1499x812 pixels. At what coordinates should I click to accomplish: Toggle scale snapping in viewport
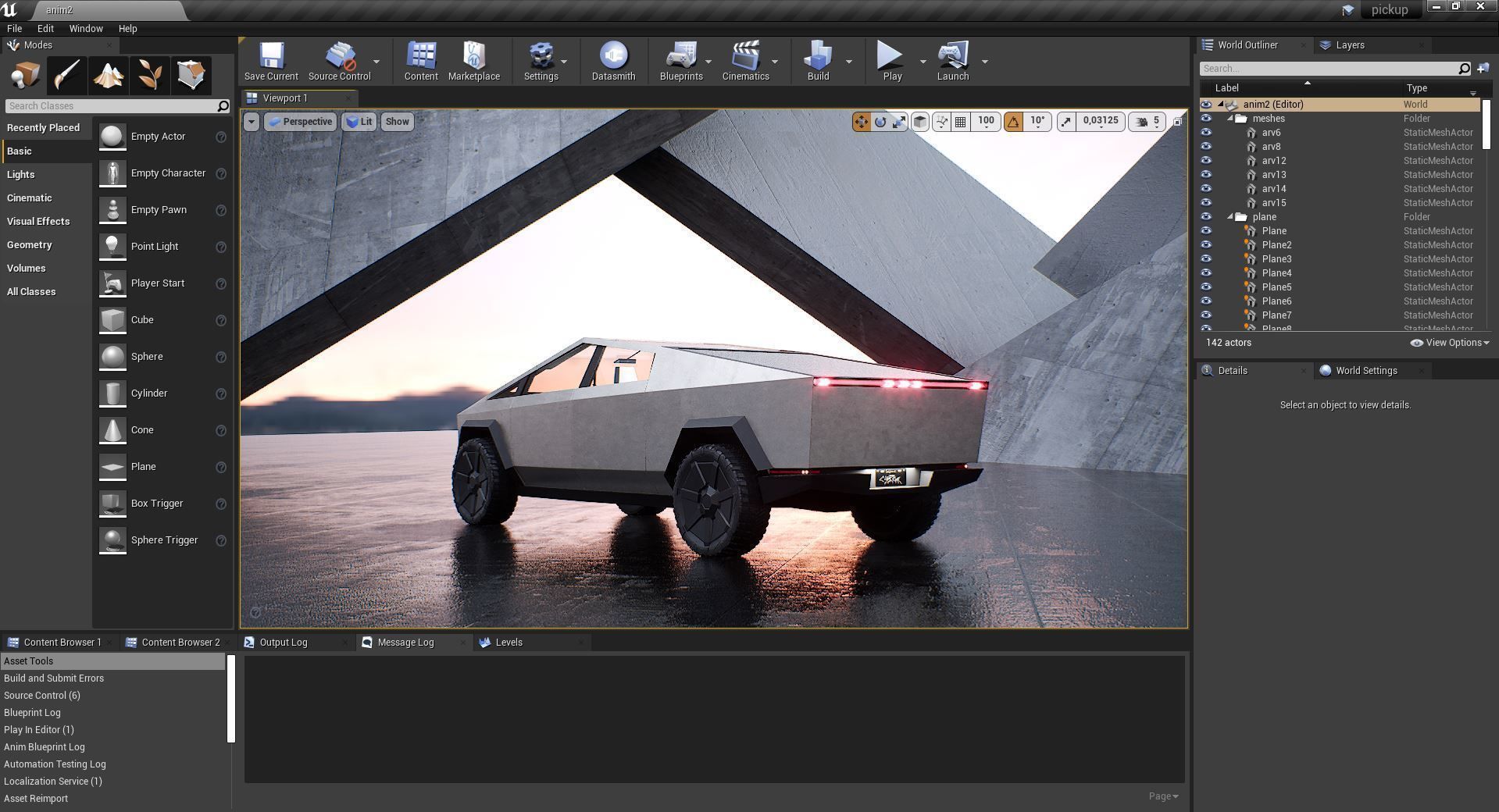pyautogui.click(x=1065, y=122)
